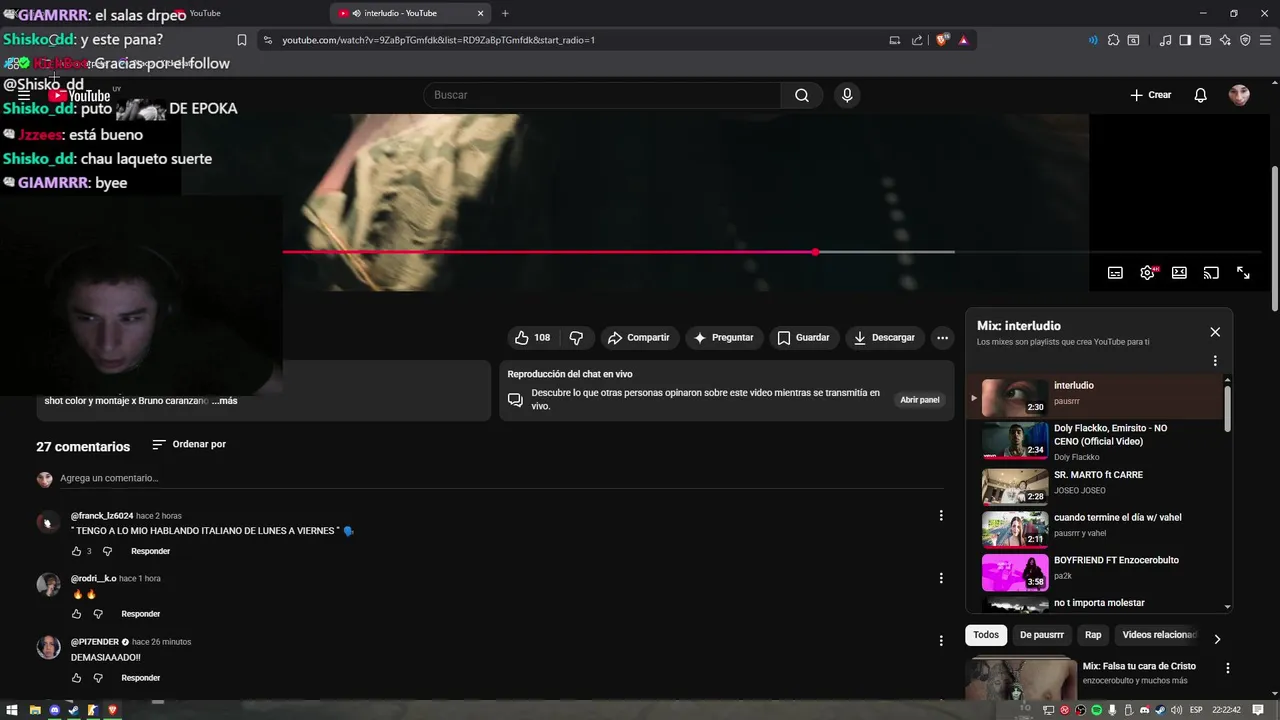Open Discord from the taskbar
The width and height of the screenshot is (1280, 720).
coord(55,710)
